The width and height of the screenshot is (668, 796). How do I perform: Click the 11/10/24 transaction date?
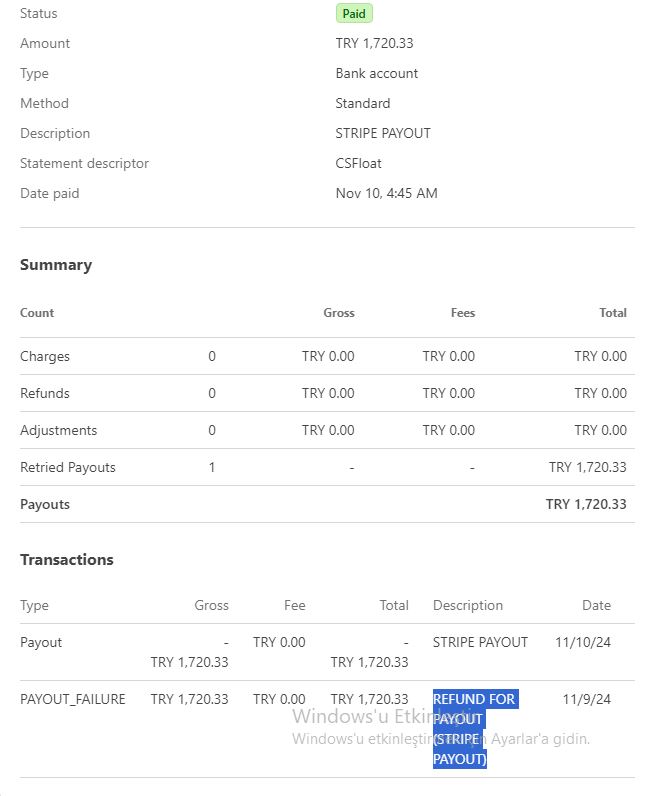(x=582, y=642)
